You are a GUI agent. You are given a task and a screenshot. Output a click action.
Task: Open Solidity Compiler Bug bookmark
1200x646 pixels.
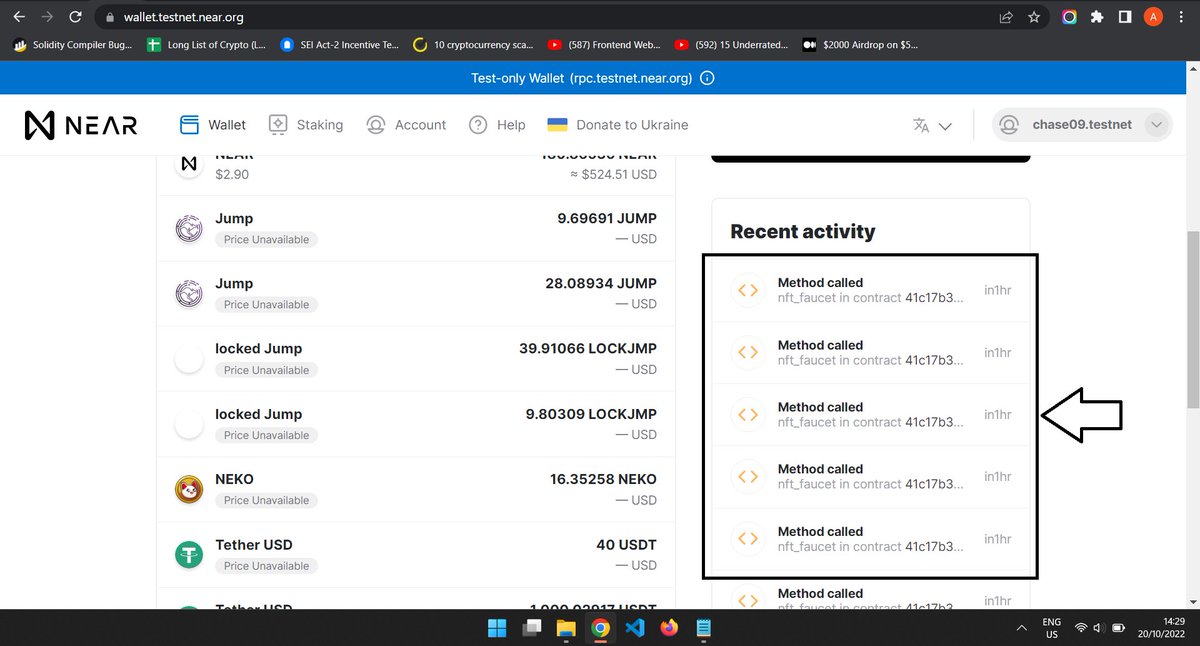point(72,45)
